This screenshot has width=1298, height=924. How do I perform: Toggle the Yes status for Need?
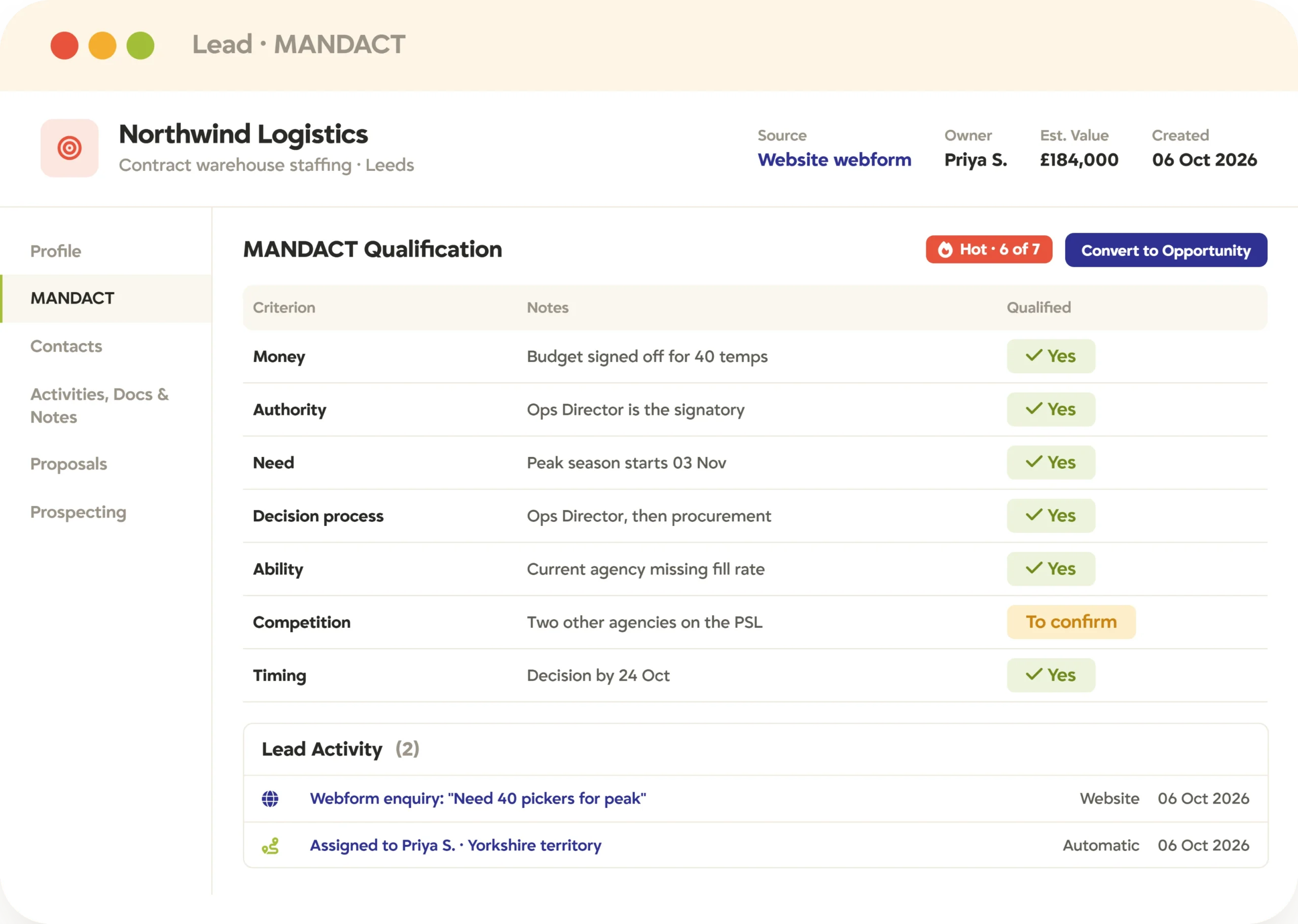coord(1051,463)
